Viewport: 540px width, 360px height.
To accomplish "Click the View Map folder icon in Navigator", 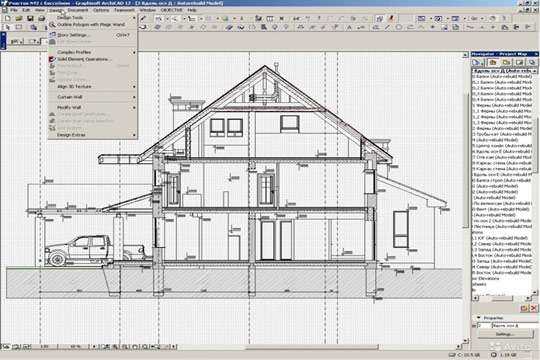I will (x=493, y=62).
